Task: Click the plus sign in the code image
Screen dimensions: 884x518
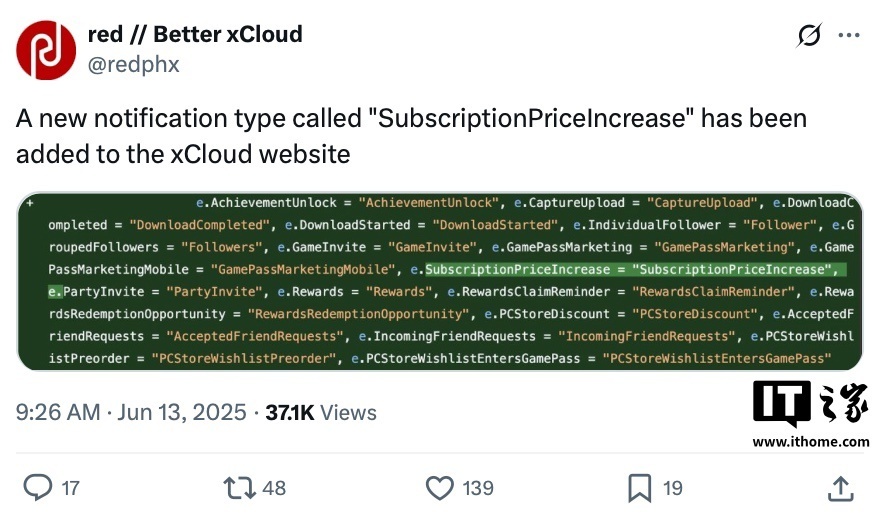Action: [x=30, y=202]
